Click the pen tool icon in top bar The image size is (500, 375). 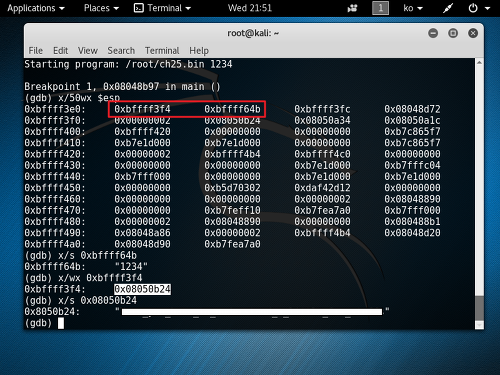[x=448, y=8]
